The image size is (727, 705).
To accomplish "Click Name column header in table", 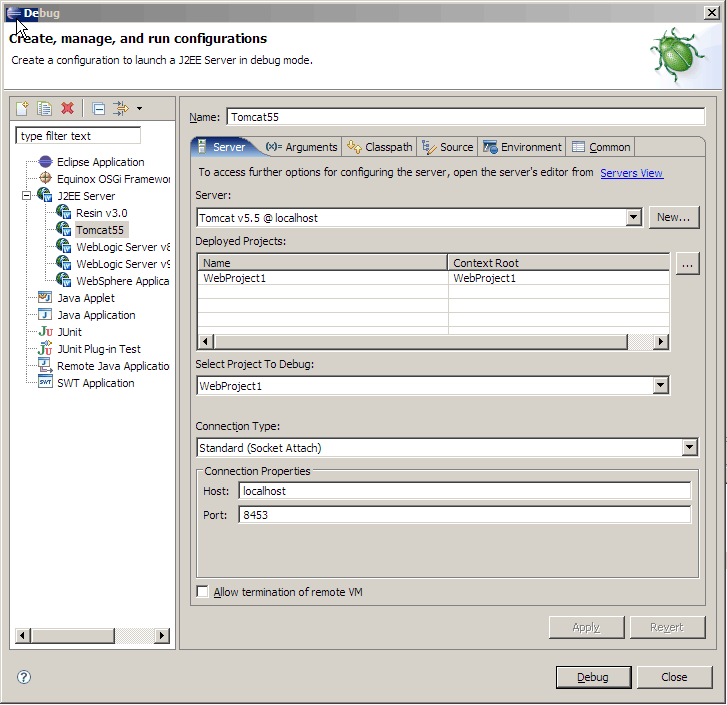I will point(323,263).
